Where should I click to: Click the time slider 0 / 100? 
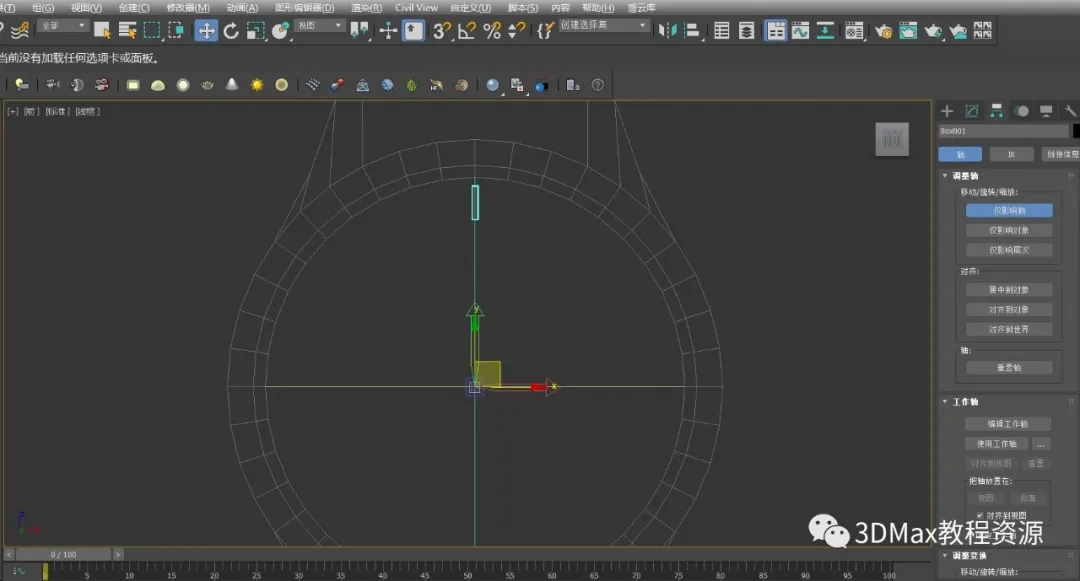(x=63, y=554)
